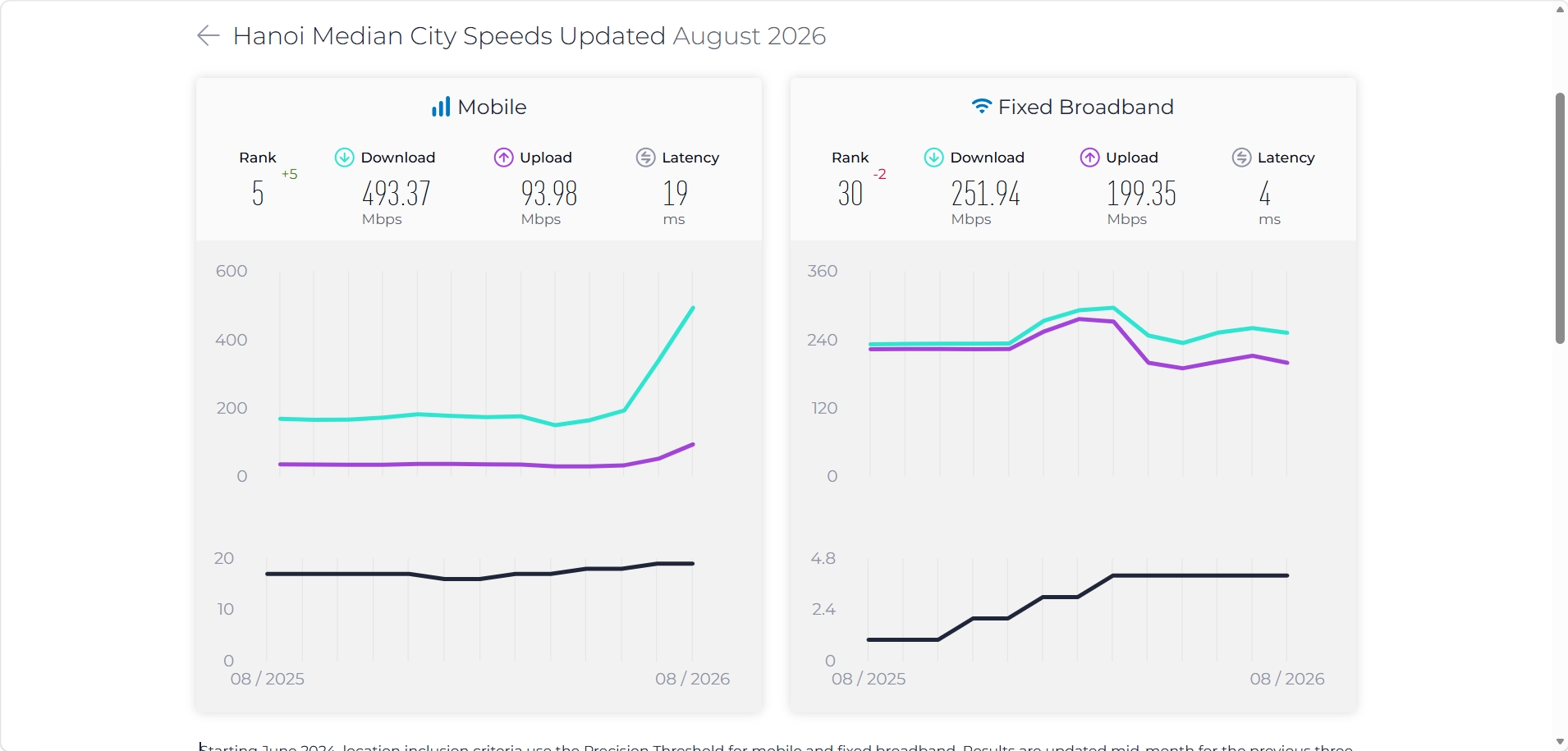Click the Fixed Broadband wifi icon
Image resolution: width=1568 pixels, height=751 pixels.
(x=982, y=106)
